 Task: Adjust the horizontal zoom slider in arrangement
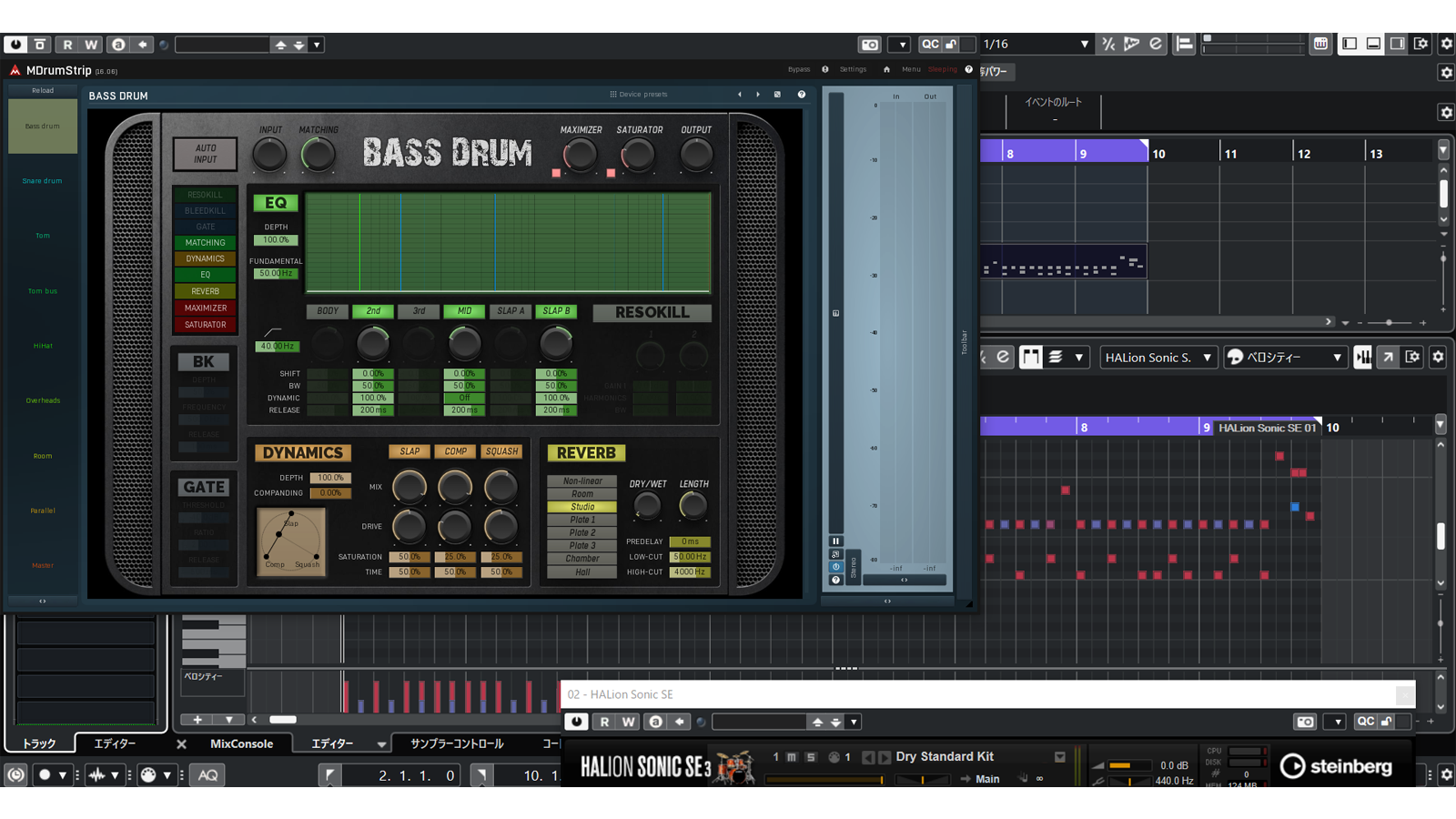click(1389, 322)
